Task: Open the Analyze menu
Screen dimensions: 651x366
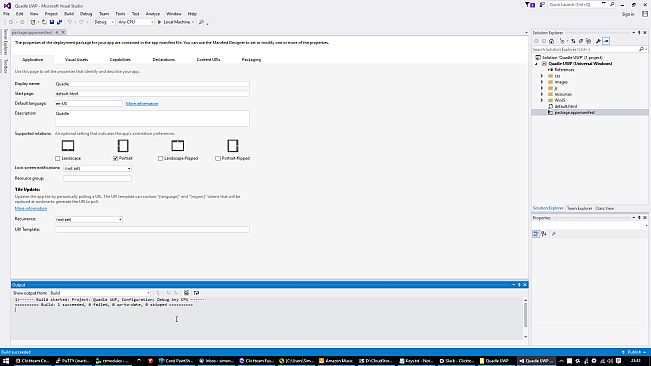Action: [152, 14]
